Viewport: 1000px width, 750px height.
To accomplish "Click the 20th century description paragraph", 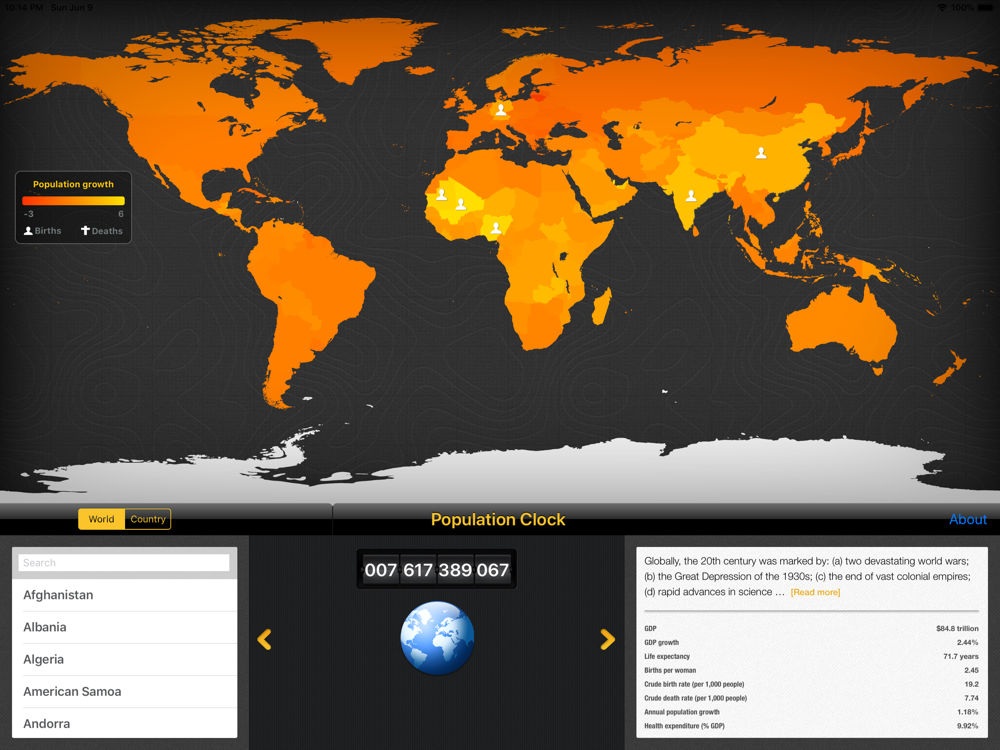I will click(807, 577).
